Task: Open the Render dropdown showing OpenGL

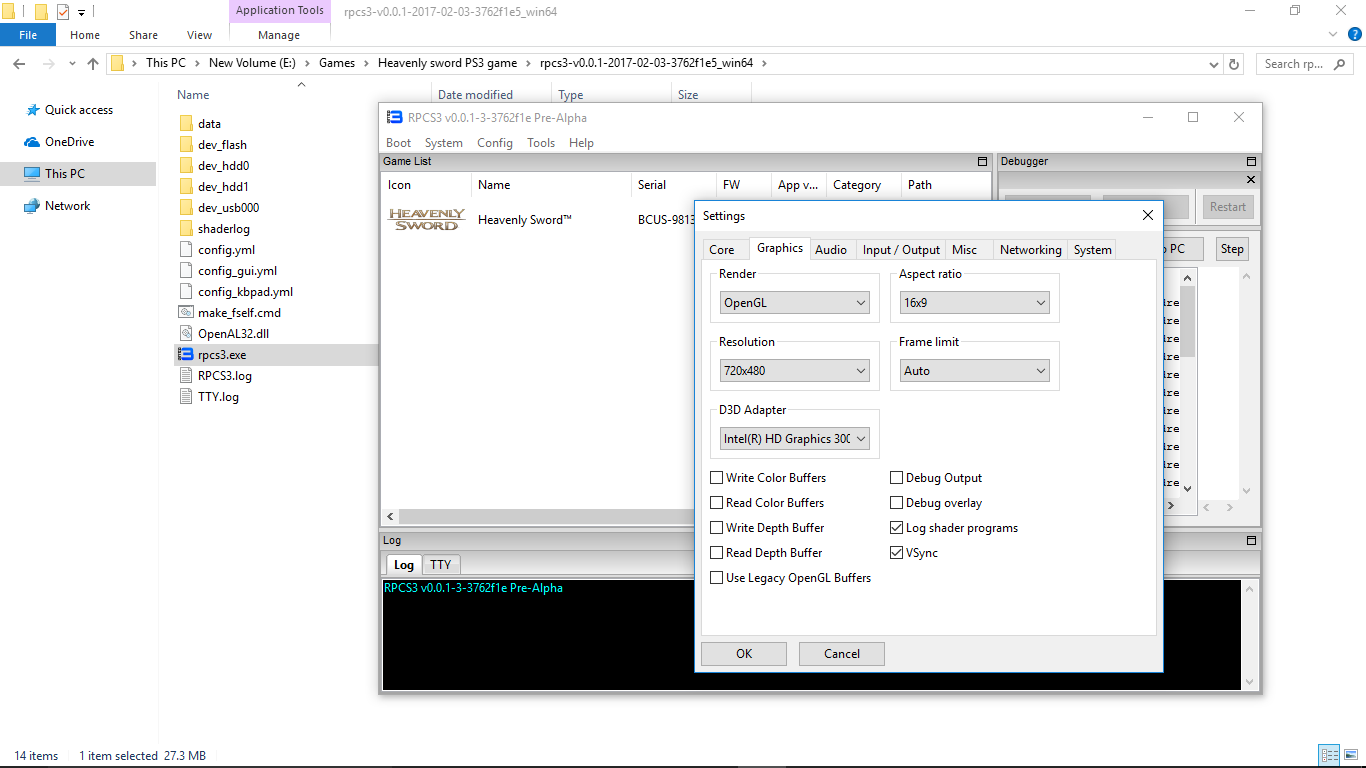Action: click(795, 303)
